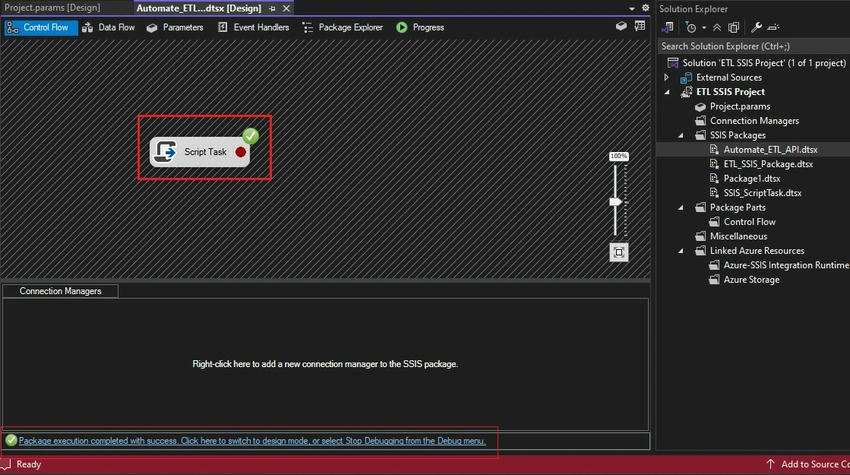
Task: Click the connection manager hint text
Action: coord(325,364)
